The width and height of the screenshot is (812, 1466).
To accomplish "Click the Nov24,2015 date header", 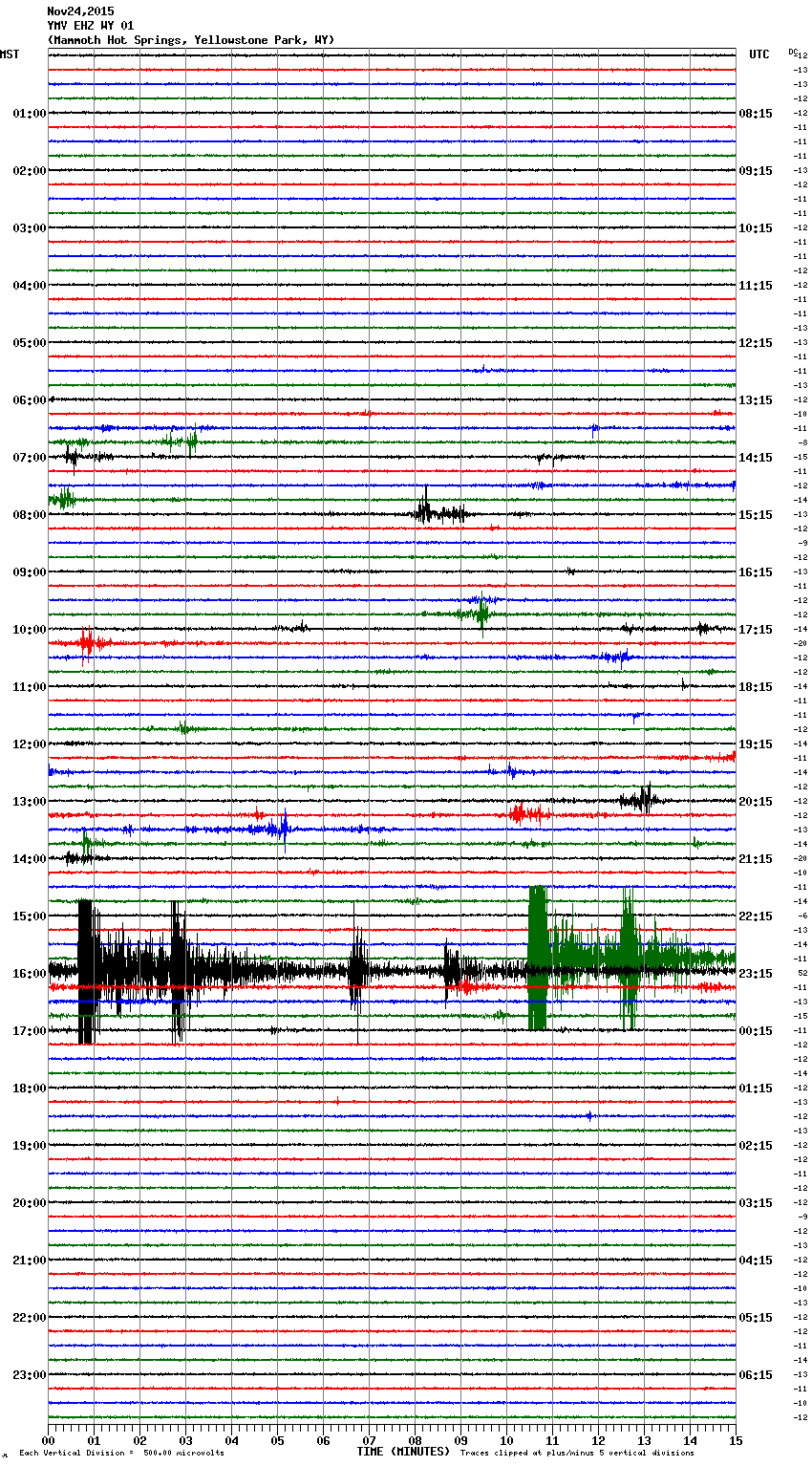I will point(80,11).
